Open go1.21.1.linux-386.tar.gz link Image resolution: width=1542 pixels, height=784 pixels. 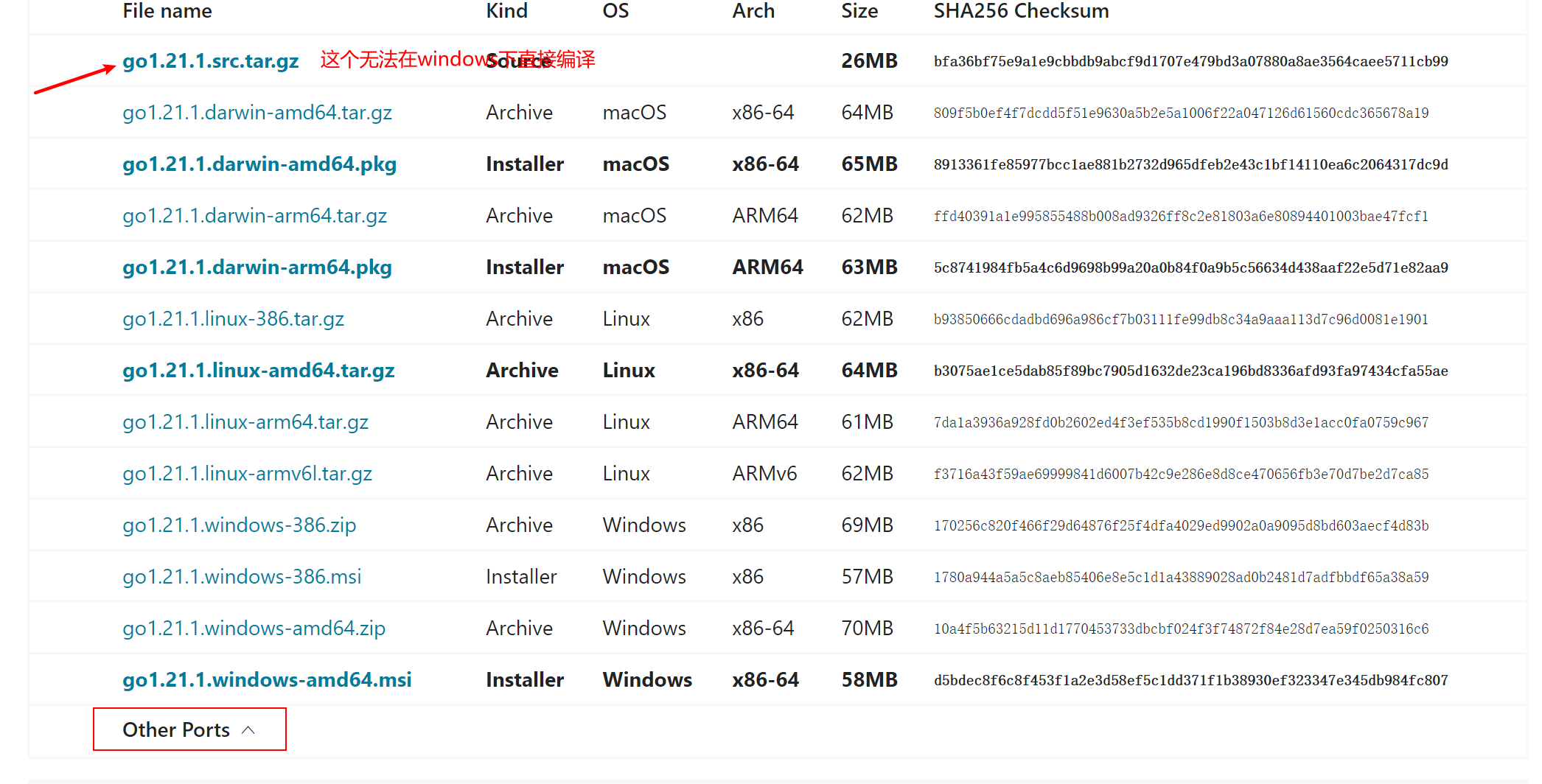[x=233, y=319]
